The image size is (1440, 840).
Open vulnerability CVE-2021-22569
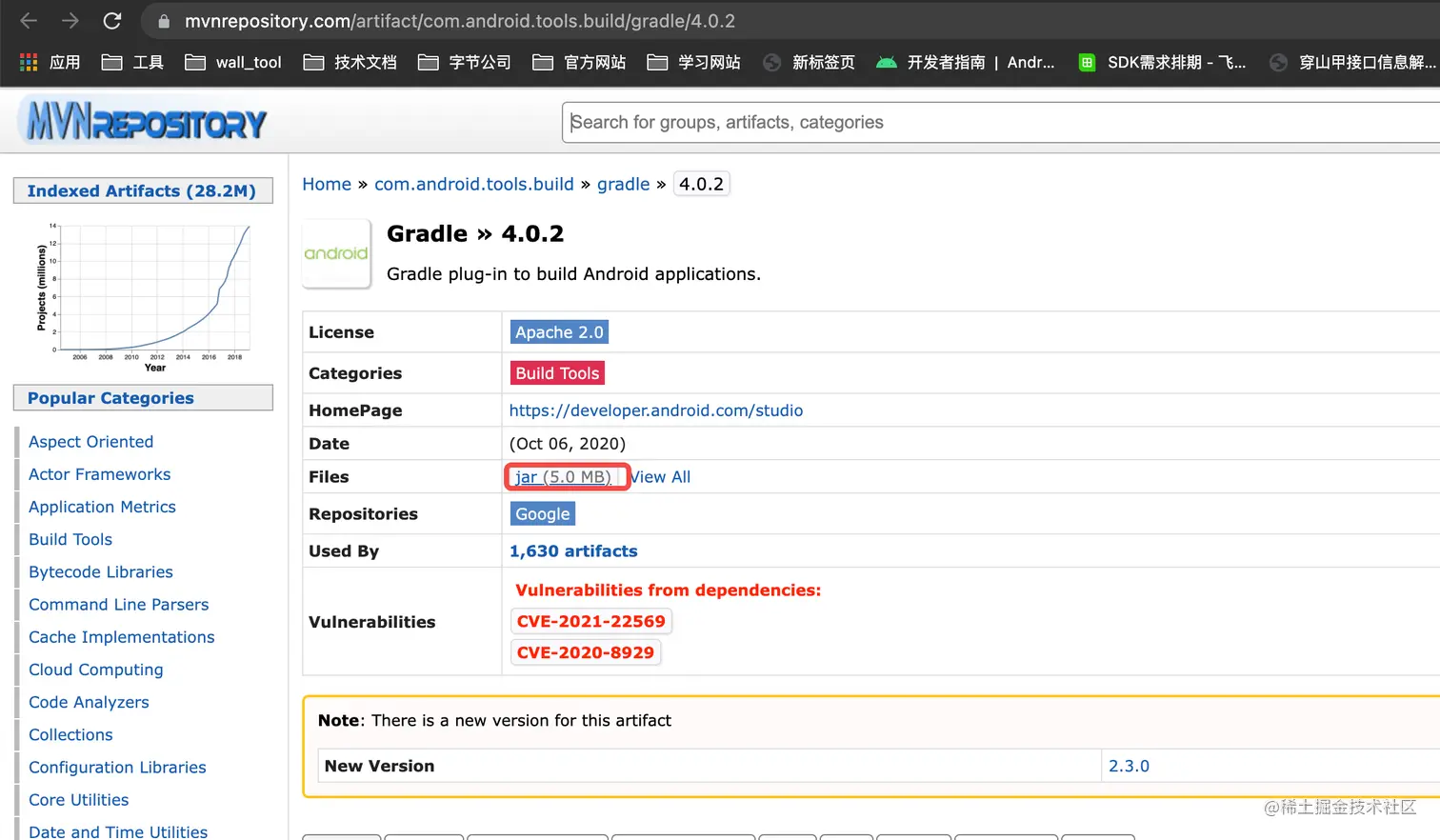pos(591,621)
